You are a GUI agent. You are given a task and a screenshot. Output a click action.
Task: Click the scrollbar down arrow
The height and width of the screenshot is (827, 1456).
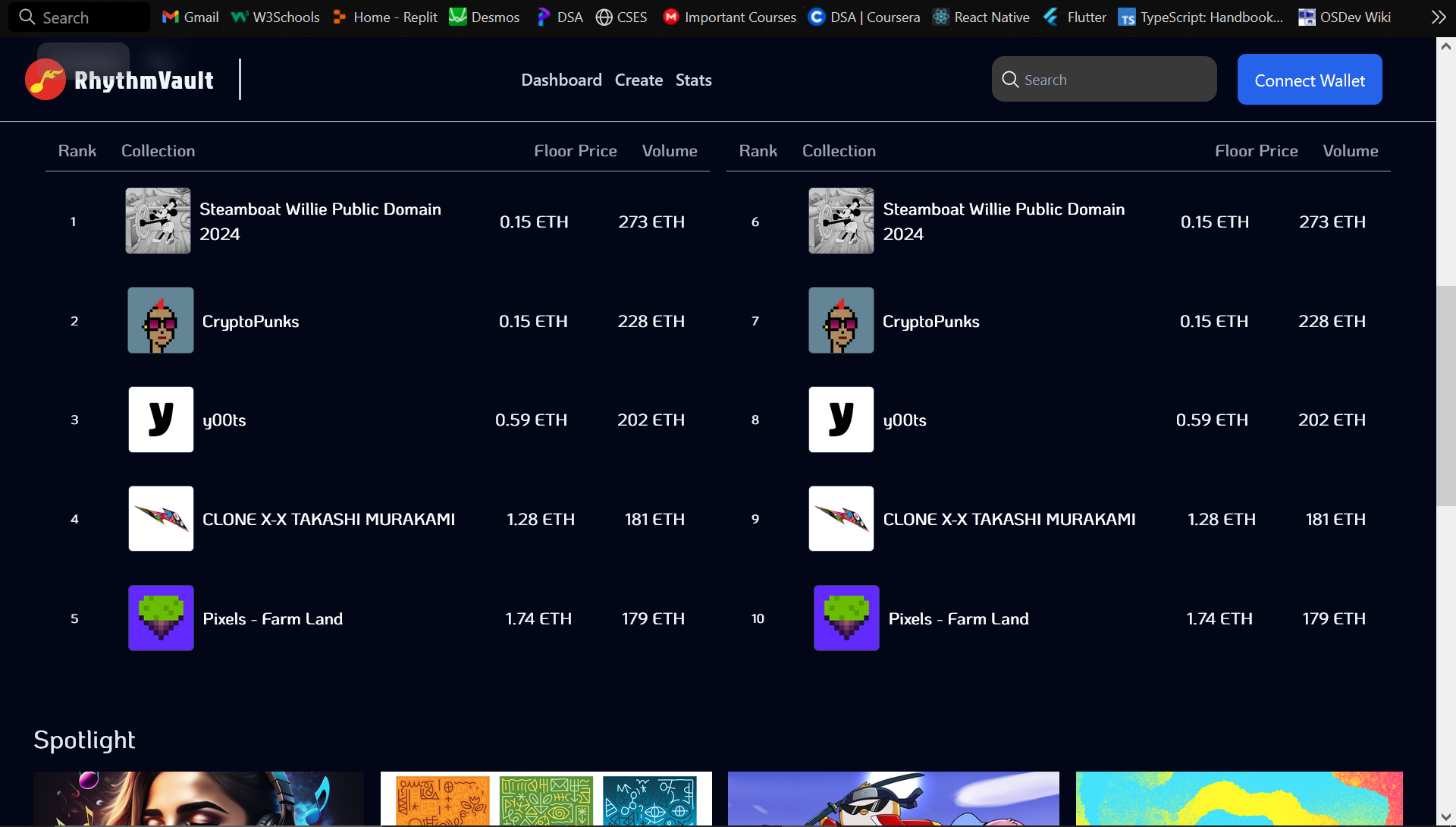click(1445, 817)
